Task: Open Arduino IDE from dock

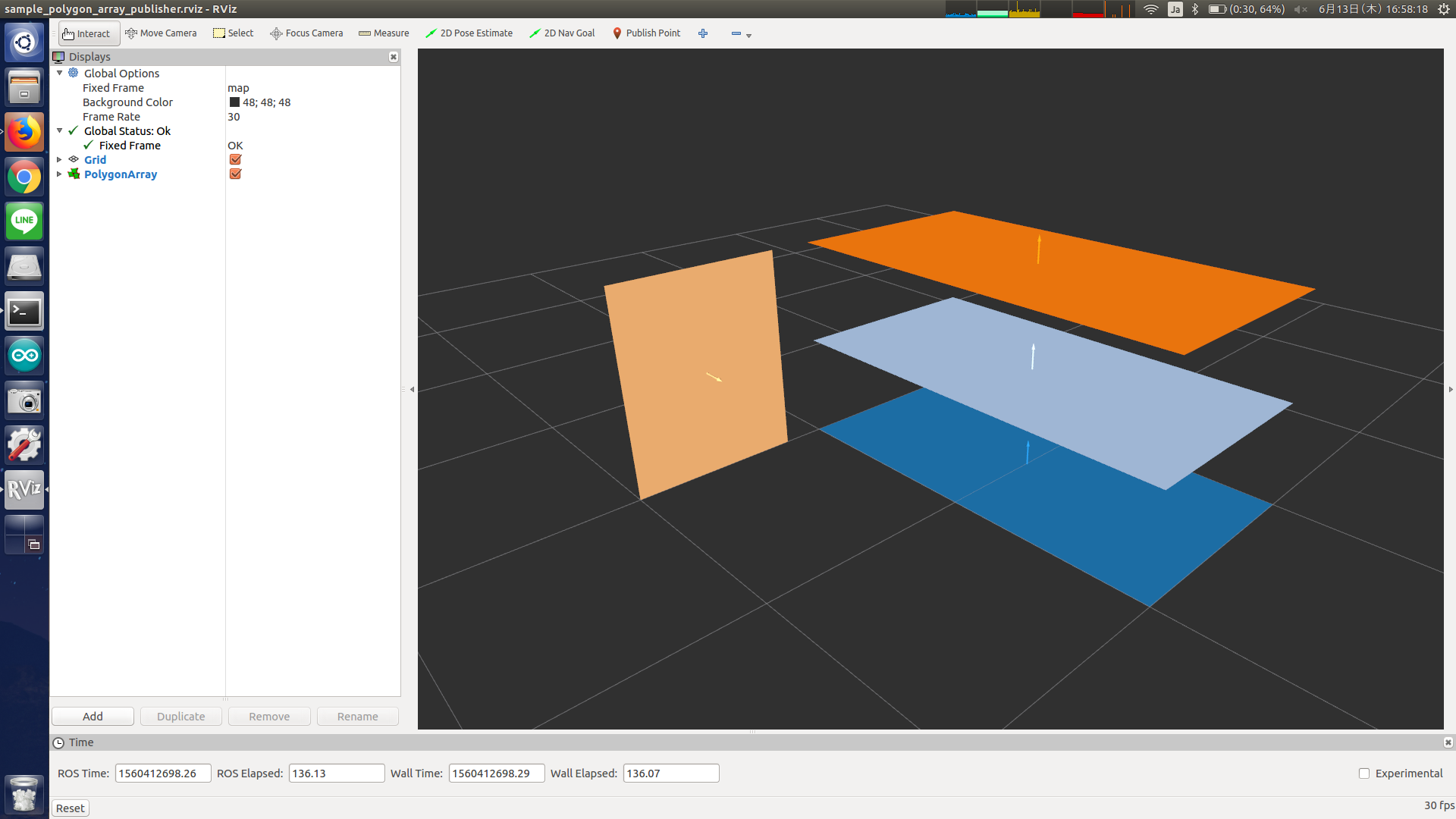Action: 24,356
